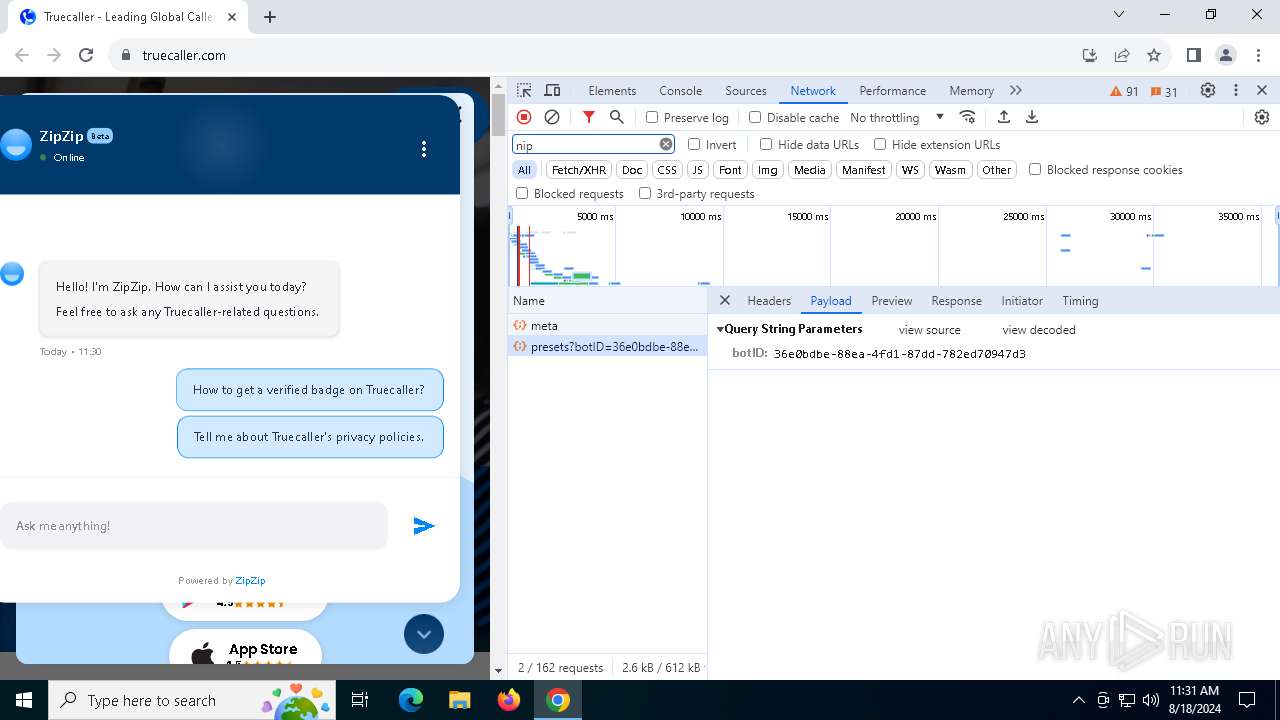Collapse the chat widget with chevron button

(424, 634)
